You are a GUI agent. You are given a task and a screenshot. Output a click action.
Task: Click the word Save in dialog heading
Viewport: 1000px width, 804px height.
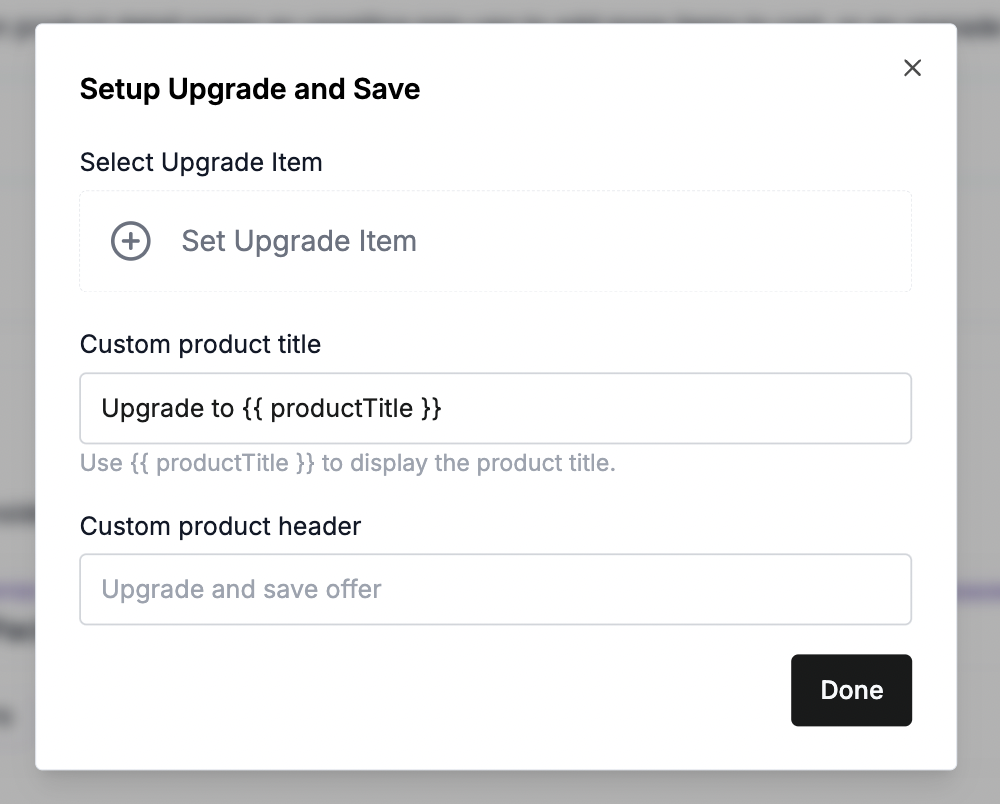click(x=386, y=89)
